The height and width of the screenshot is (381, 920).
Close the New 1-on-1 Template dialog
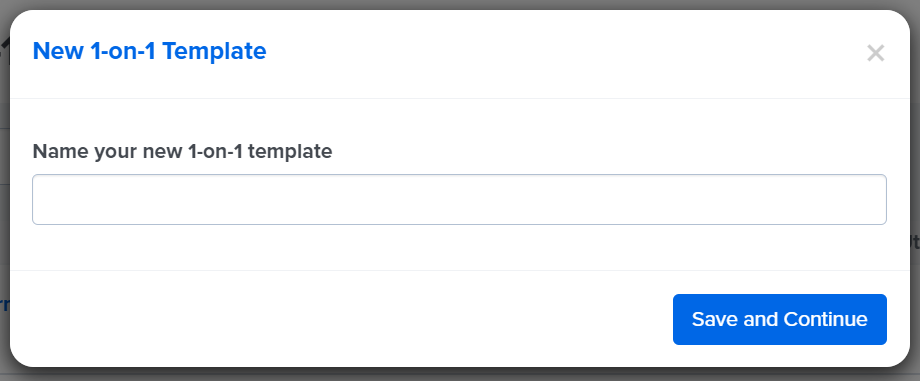pyautogui.click(x=875, y=53)
